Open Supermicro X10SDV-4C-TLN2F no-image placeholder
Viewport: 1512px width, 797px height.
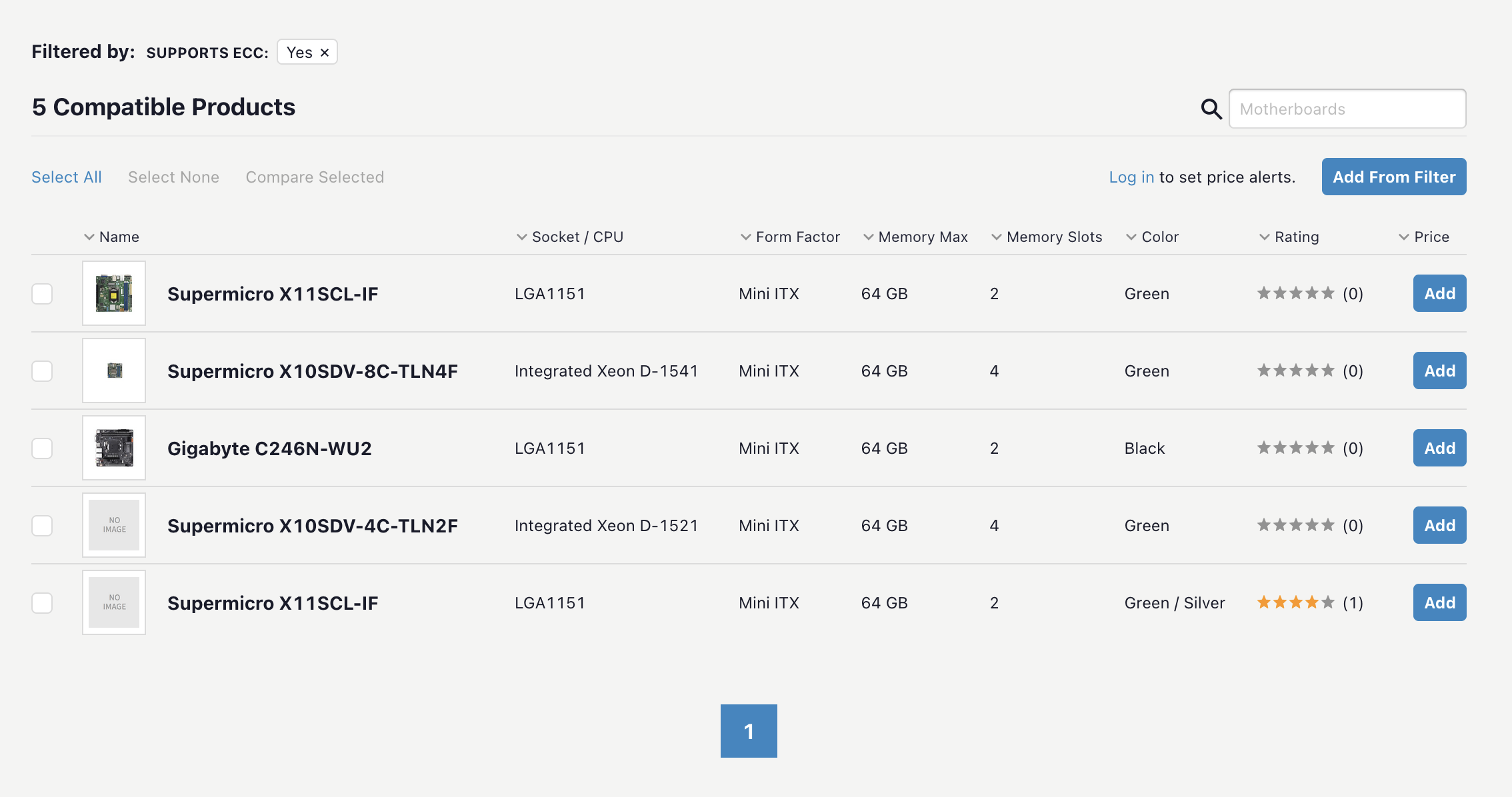(x=114, y=525)
